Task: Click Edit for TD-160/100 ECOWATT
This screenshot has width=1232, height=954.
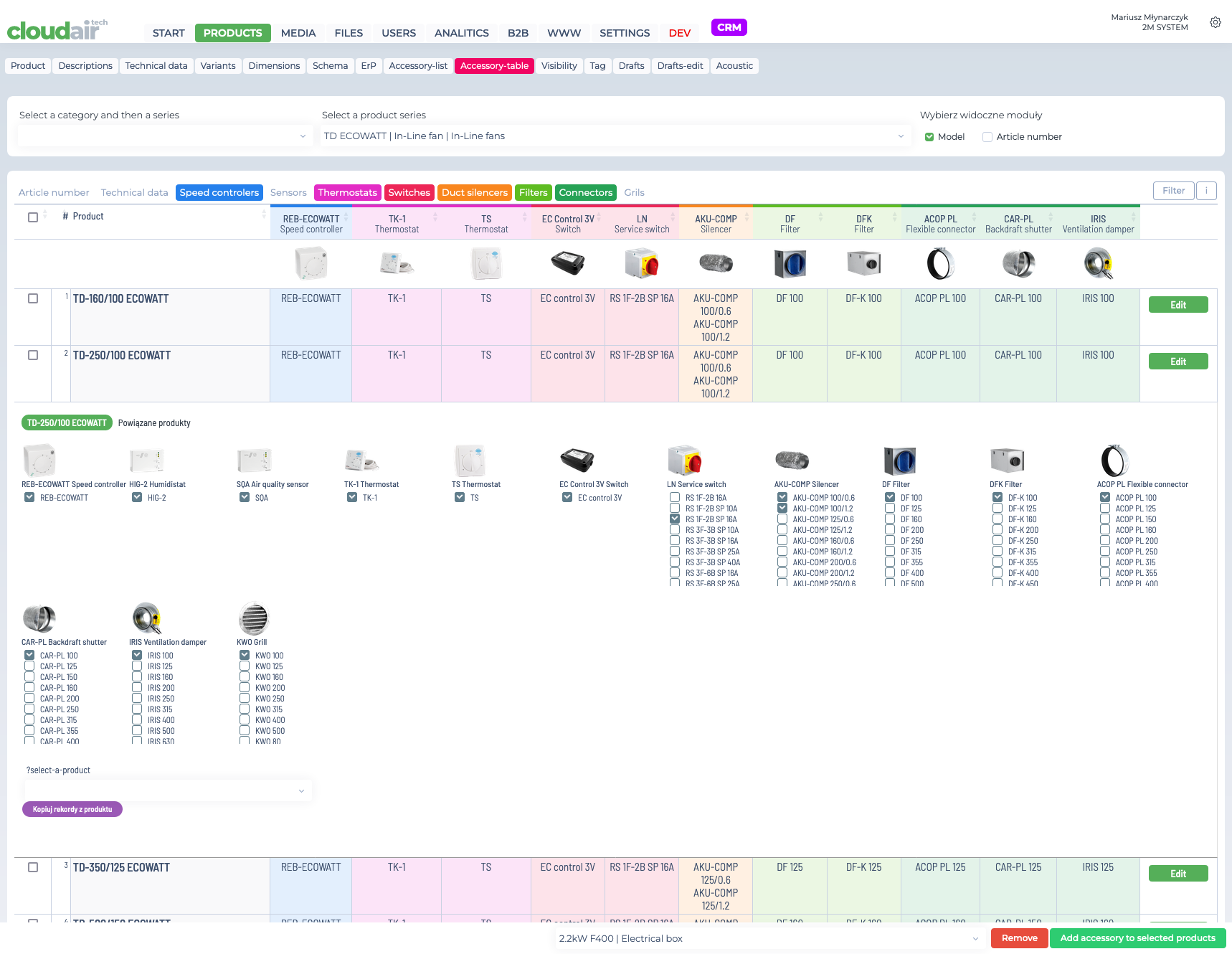Action: pos(1178,305)
